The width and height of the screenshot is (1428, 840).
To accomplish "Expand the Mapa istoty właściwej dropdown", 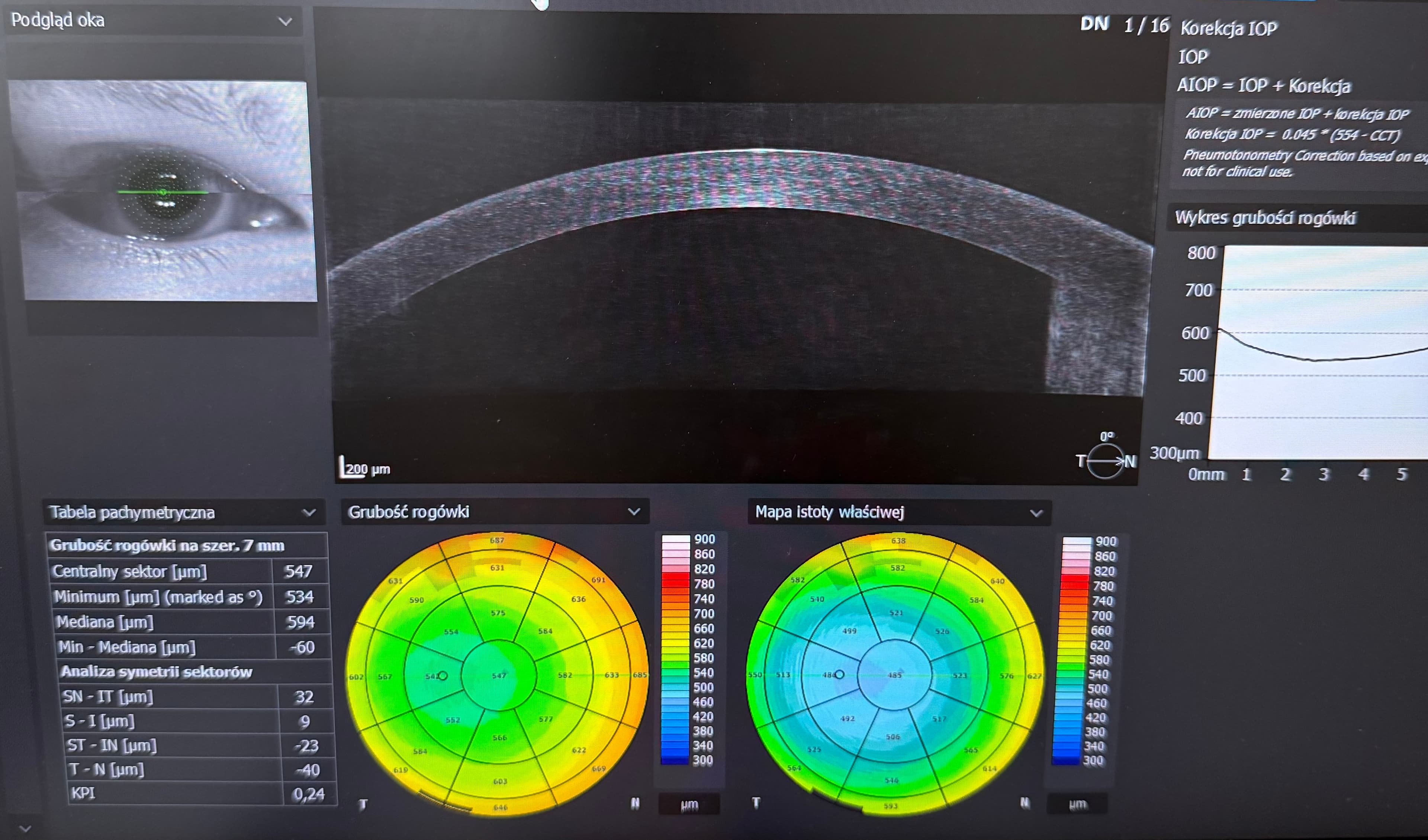I will tap(1036, 514).
